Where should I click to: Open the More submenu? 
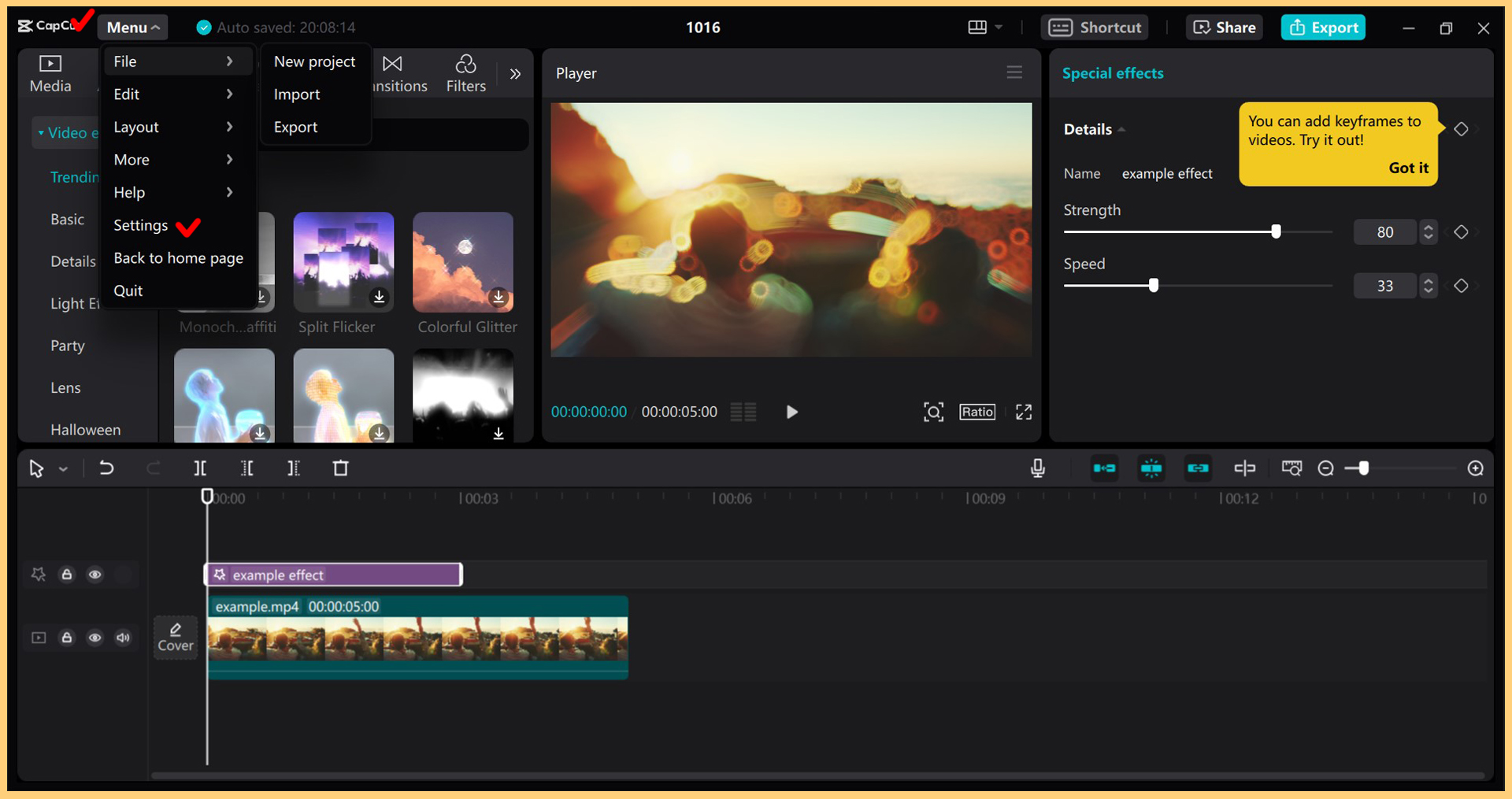coord(177,160)
